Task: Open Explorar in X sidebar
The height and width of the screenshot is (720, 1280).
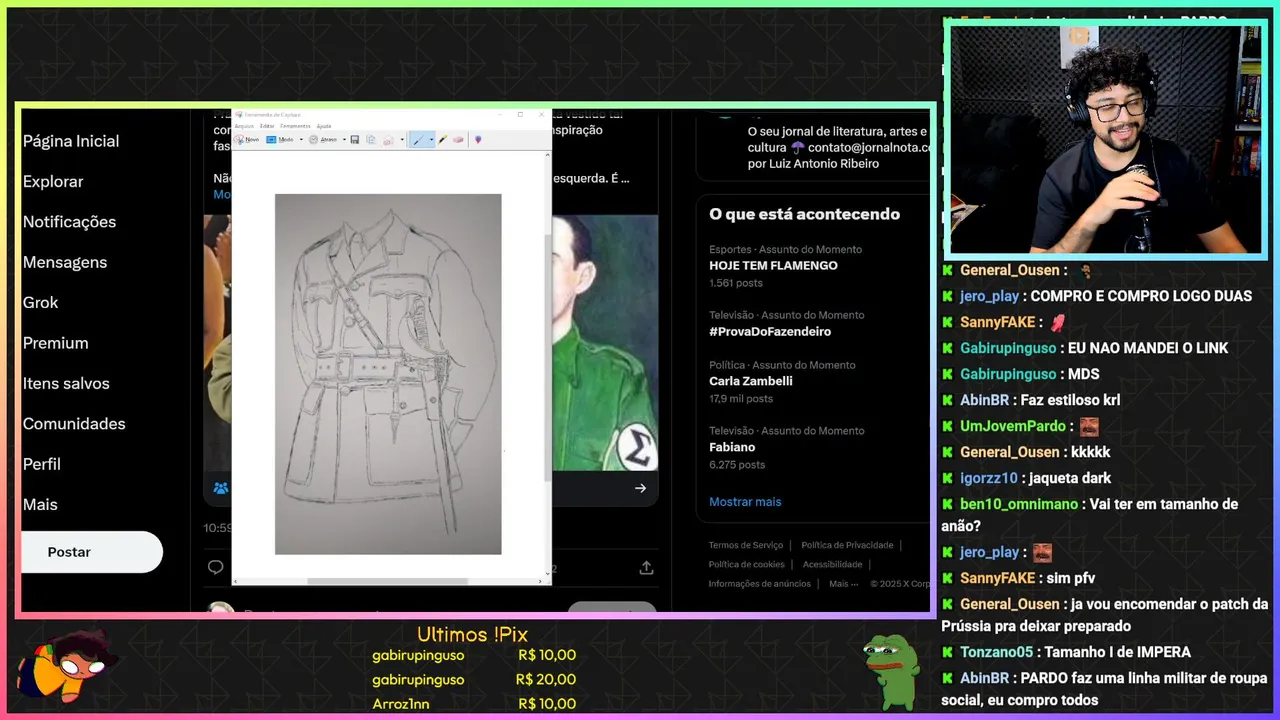Action: point(53,181)
